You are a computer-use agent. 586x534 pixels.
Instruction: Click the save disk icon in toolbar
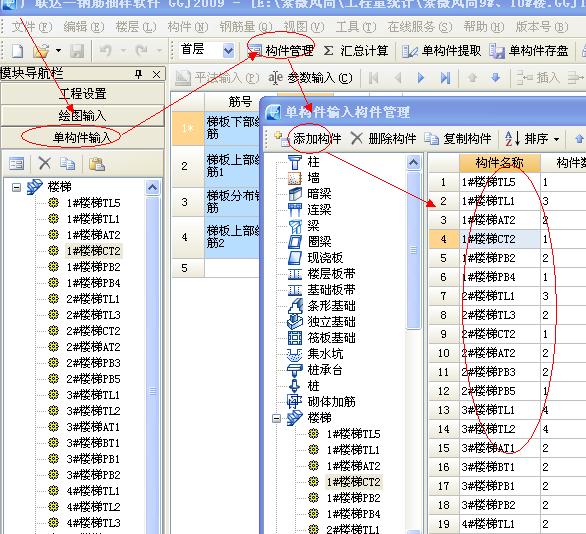[x=77, y=51]
